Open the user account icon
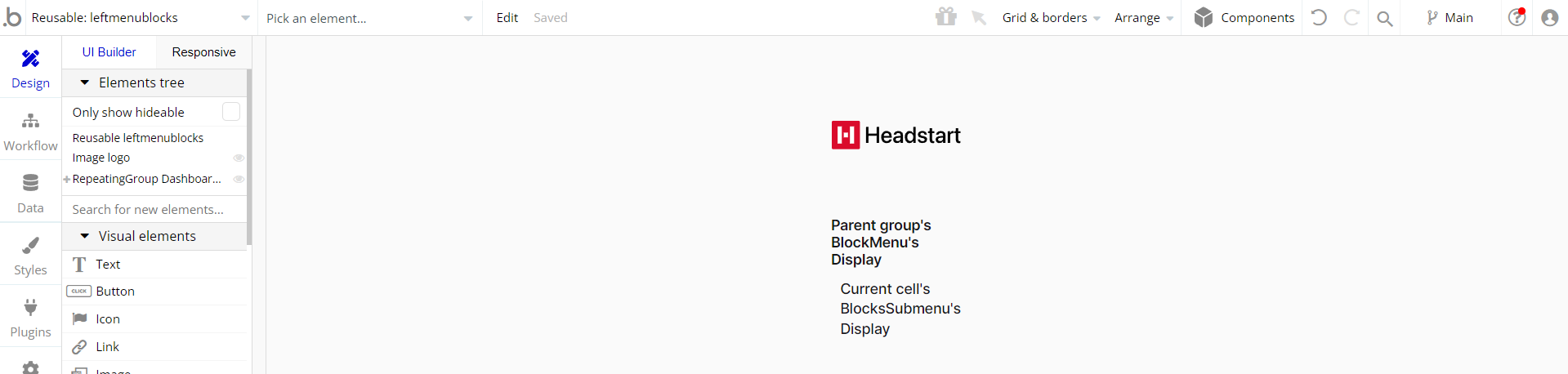The image size is (1568, 374). 1549,17
